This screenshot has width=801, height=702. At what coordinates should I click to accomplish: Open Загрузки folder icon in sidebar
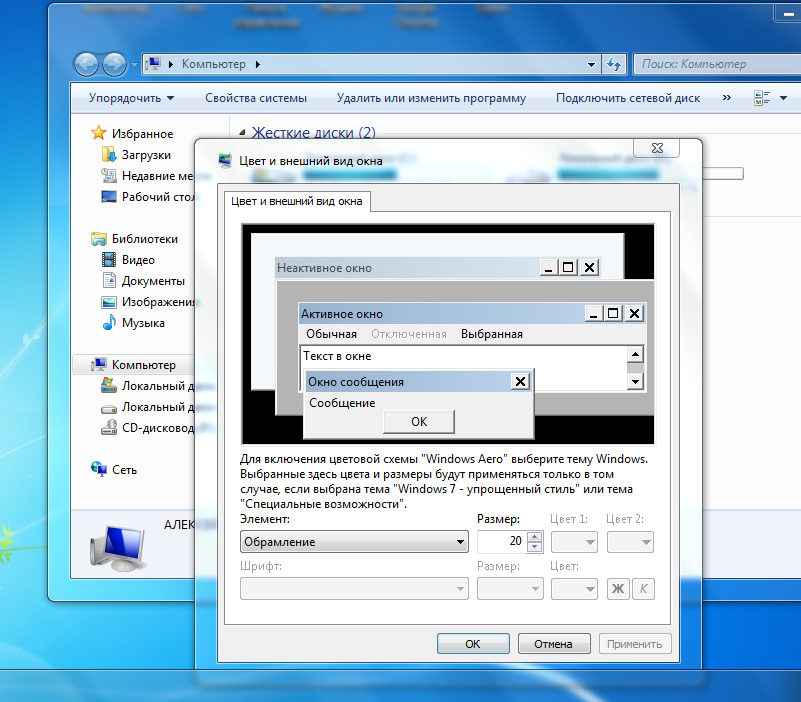pyautogui.click(x=109, y=154)
